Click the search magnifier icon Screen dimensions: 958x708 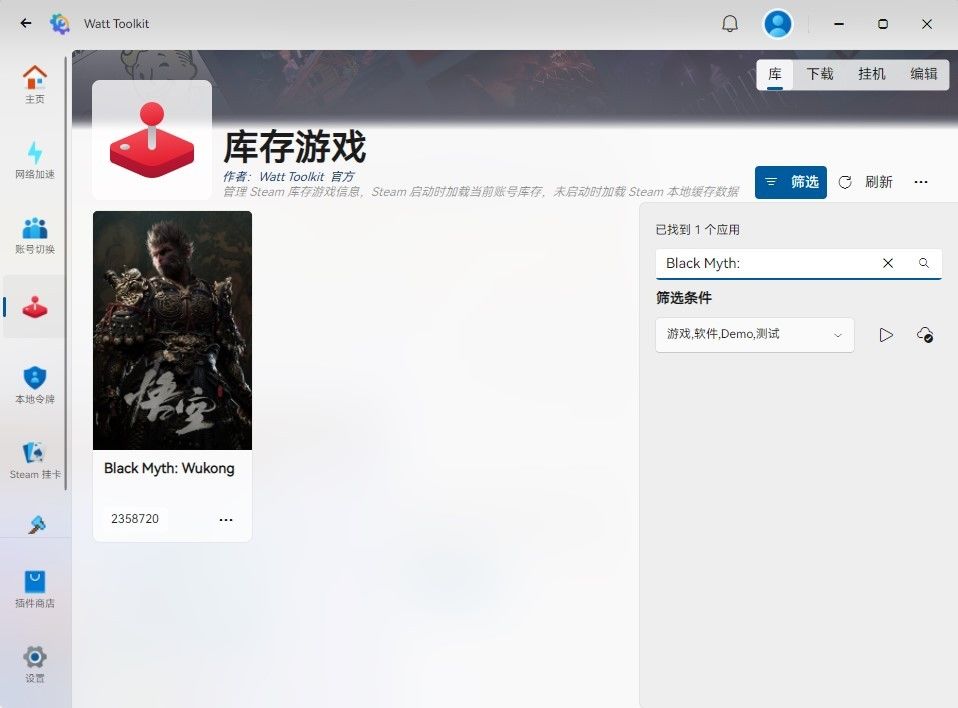(x=924, y=263)
